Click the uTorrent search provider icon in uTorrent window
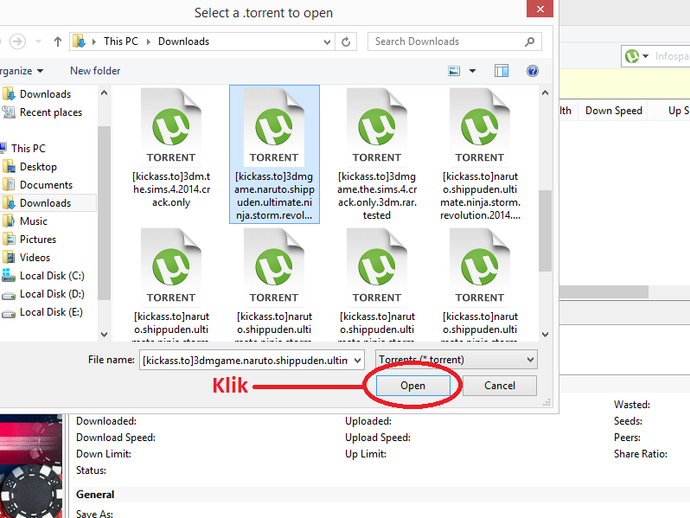Viewport: 690px width, 518px height. (x=632, y=56)
